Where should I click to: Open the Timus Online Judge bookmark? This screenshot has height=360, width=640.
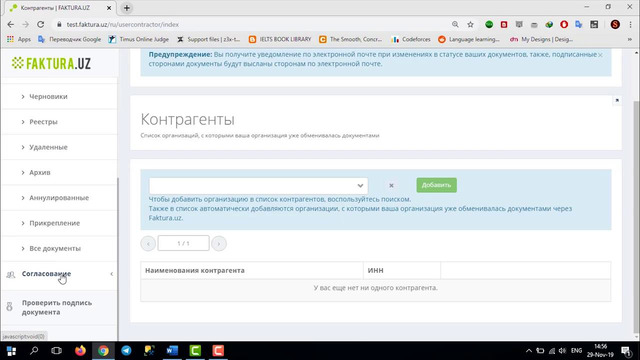coord(138,40)
